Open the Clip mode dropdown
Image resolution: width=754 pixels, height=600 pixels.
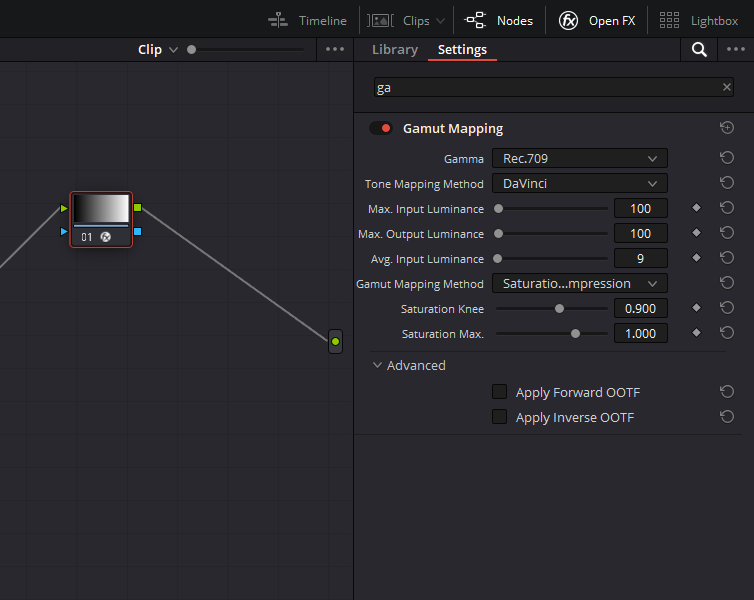click(158, 50)
